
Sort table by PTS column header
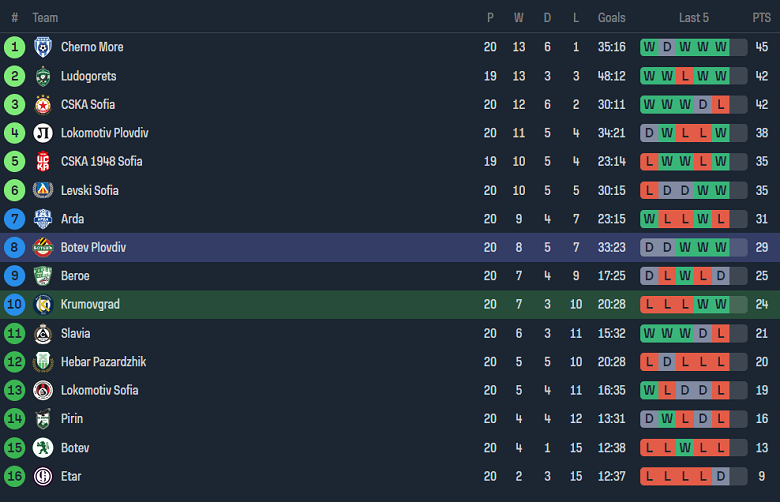point(761,18)
